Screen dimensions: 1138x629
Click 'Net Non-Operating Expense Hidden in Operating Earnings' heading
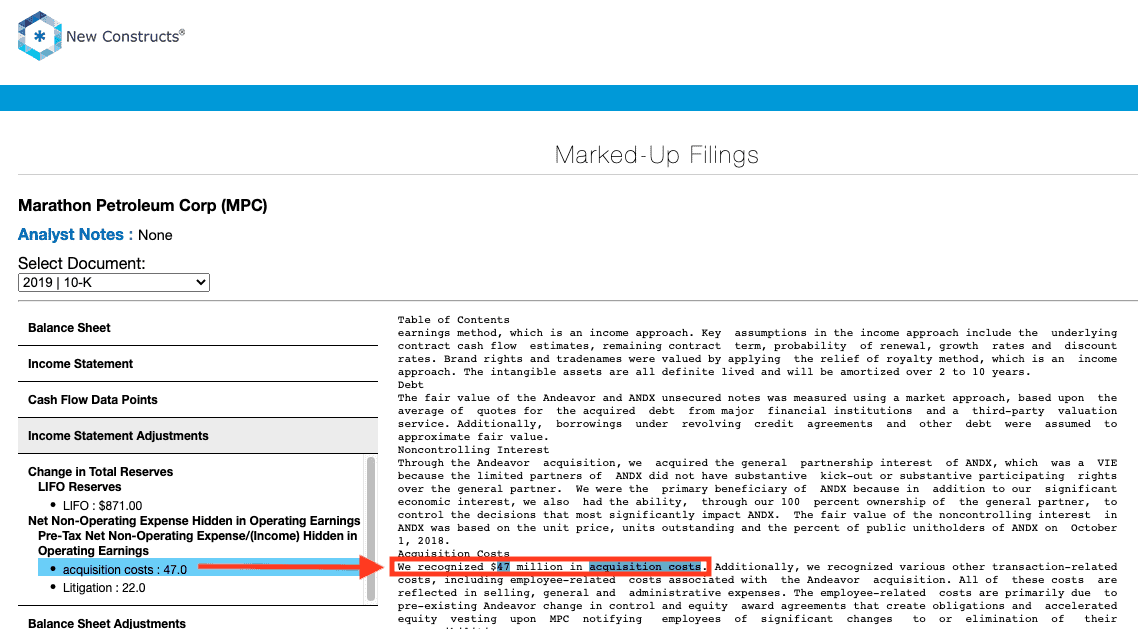point(195,521)
